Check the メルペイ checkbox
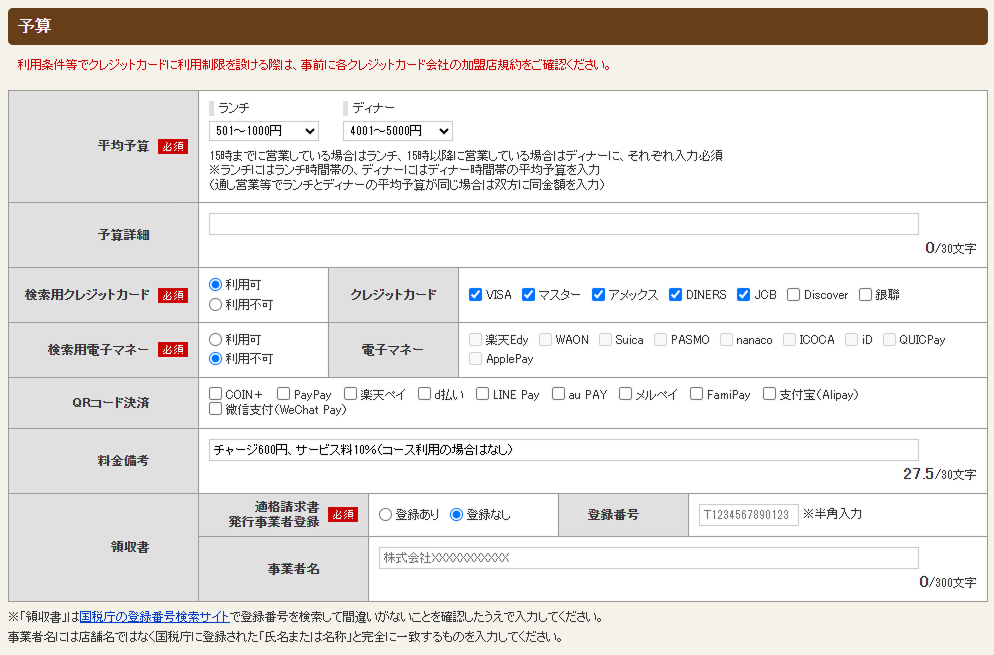The height and width of the screenshot is (655, 994). (625, 394)
